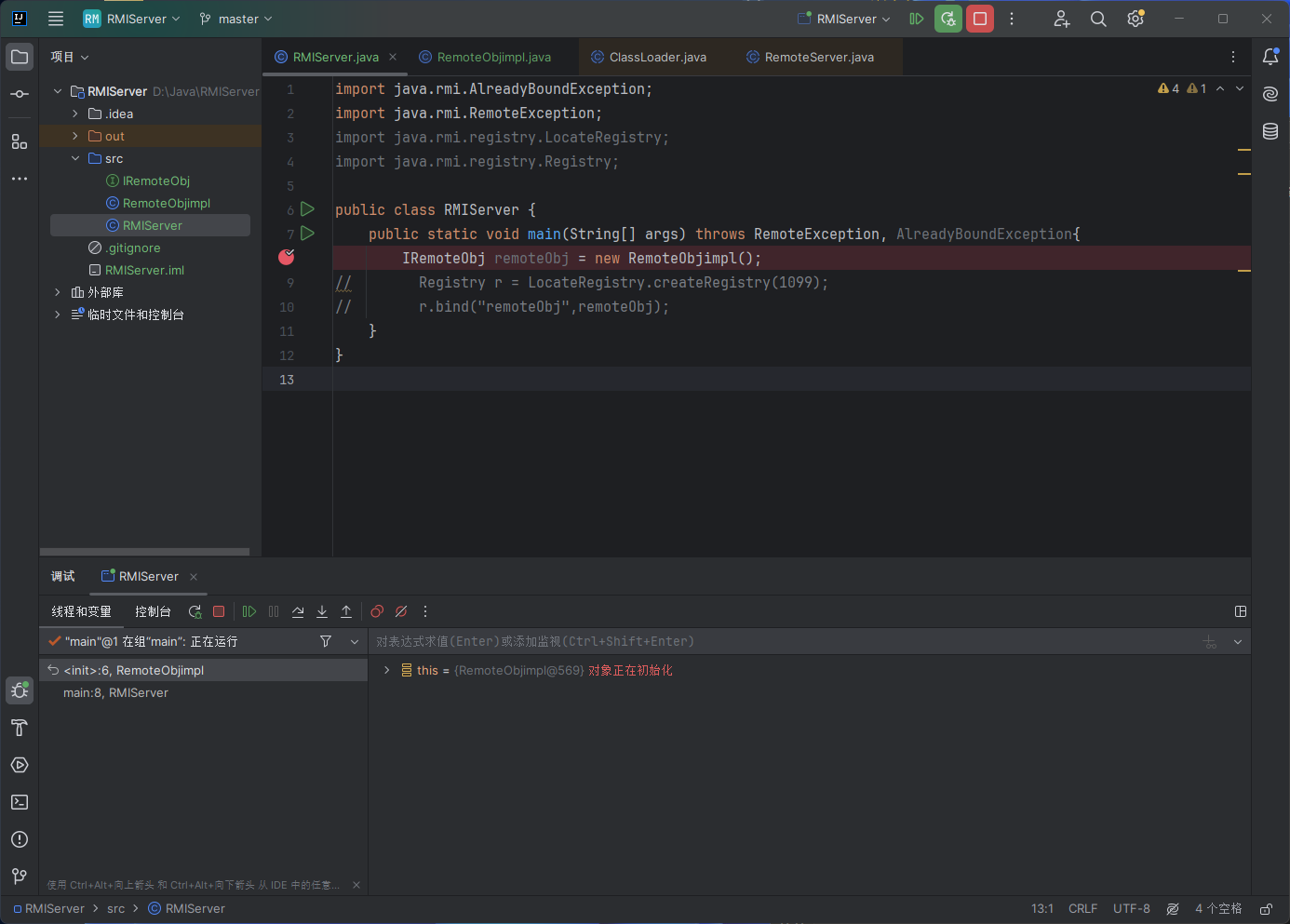The image size is (1290, 924).
Task: Toggle the line 8 breakpoint
Action: coord(287,258)
